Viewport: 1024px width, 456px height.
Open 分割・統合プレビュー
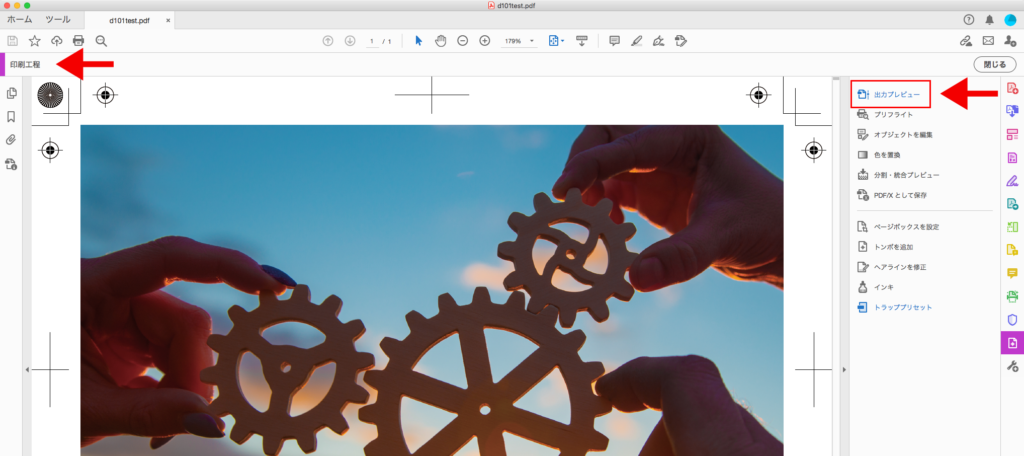(898, 175)
